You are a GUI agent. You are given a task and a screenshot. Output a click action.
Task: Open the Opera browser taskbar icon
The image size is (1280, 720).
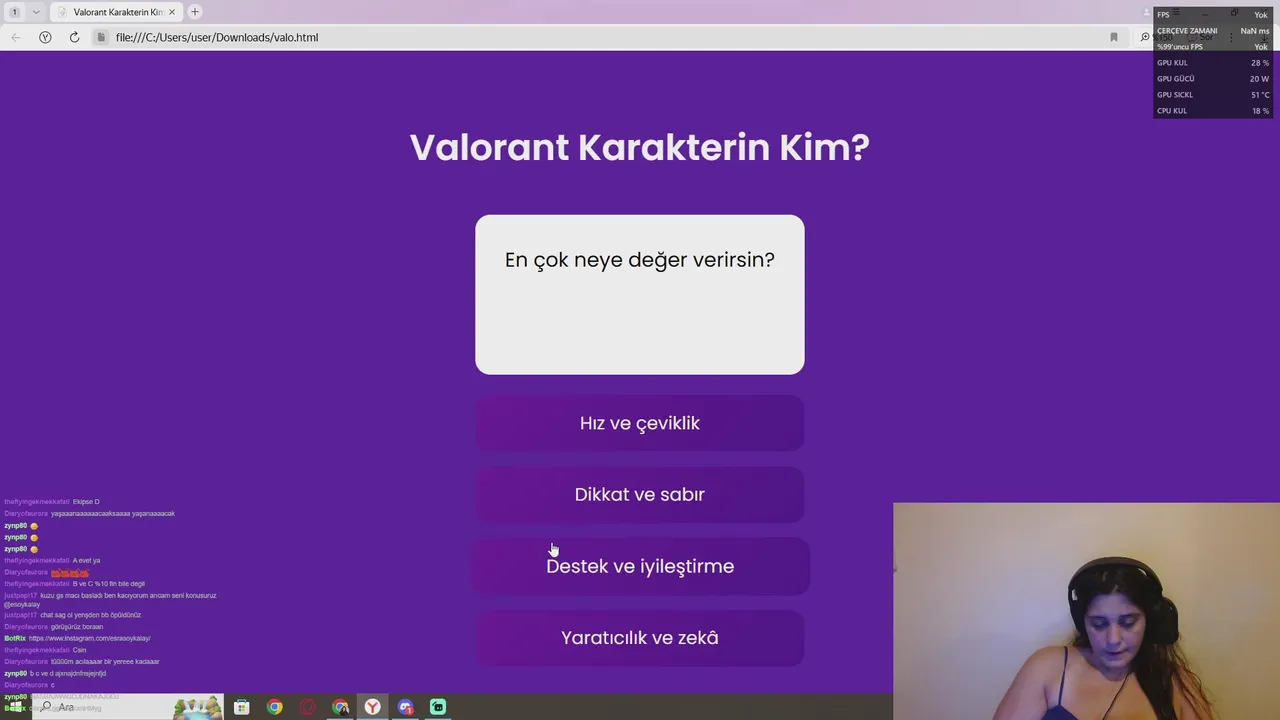pyautogui.click(x=308, y=707)
